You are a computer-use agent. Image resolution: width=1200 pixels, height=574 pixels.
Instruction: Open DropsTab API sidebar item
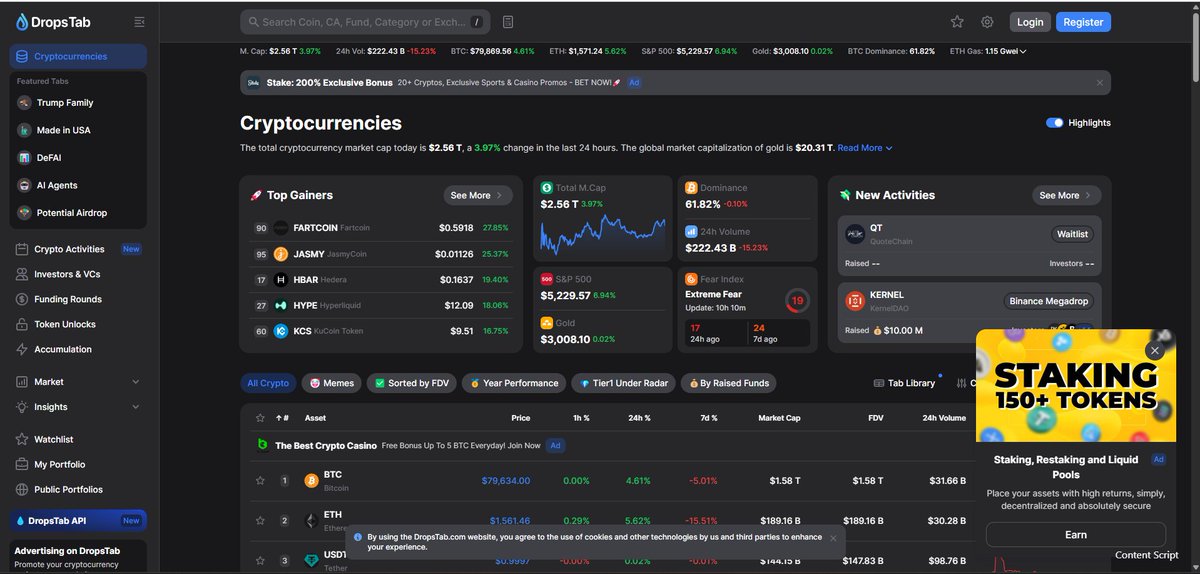tap(78, 521)
